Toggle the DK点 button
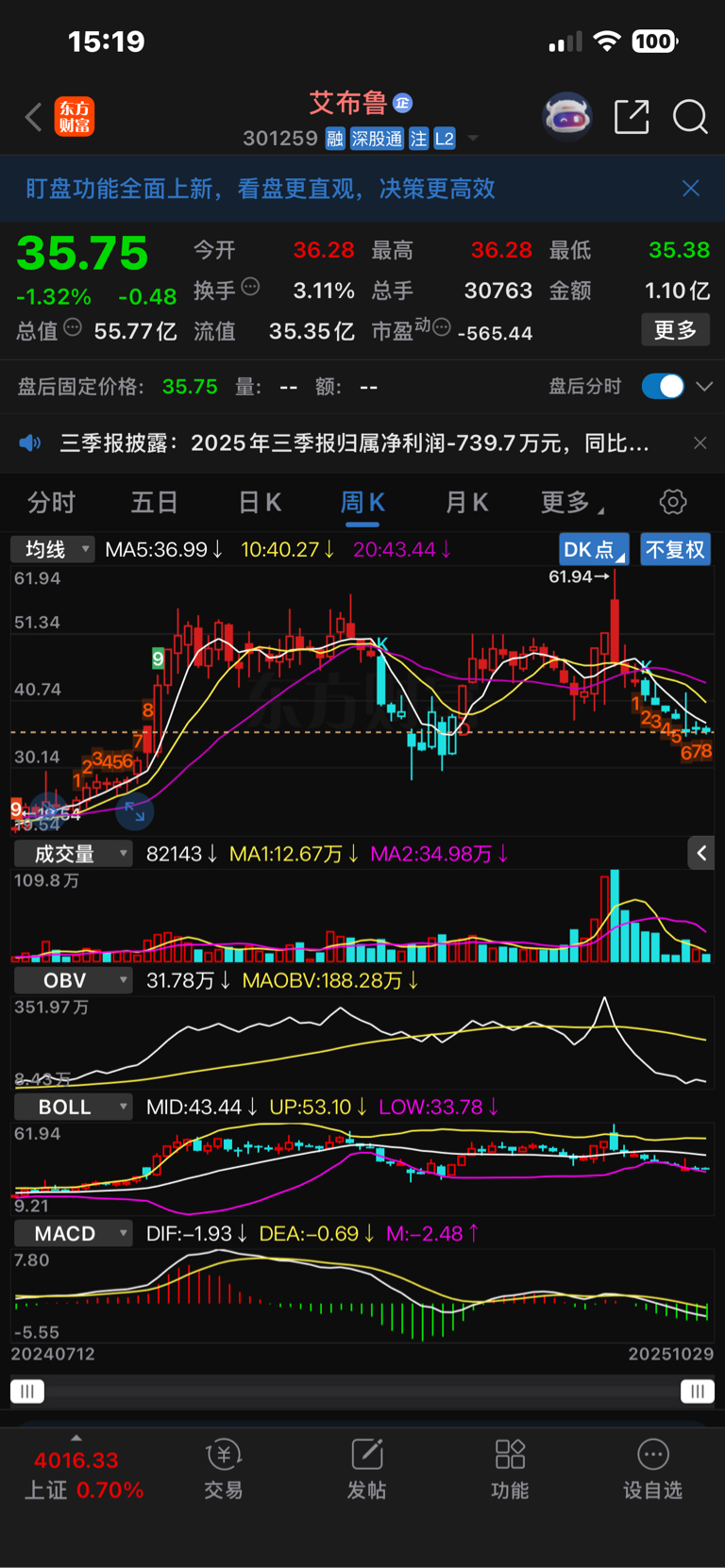 coord(594,550)
